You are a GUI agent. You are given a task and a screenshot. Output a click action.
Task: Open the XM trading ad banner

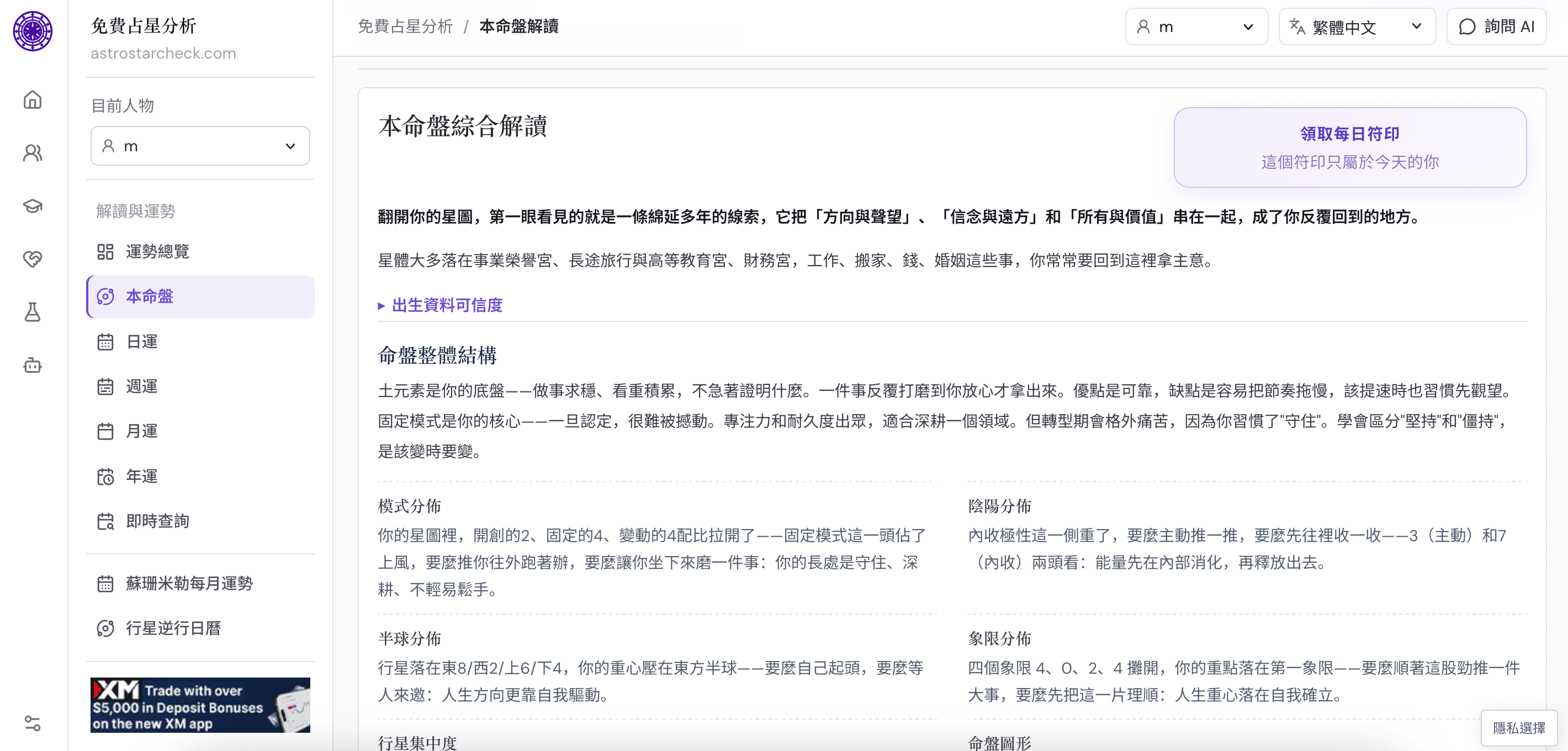pyautogui.click(x=200, y=705)
